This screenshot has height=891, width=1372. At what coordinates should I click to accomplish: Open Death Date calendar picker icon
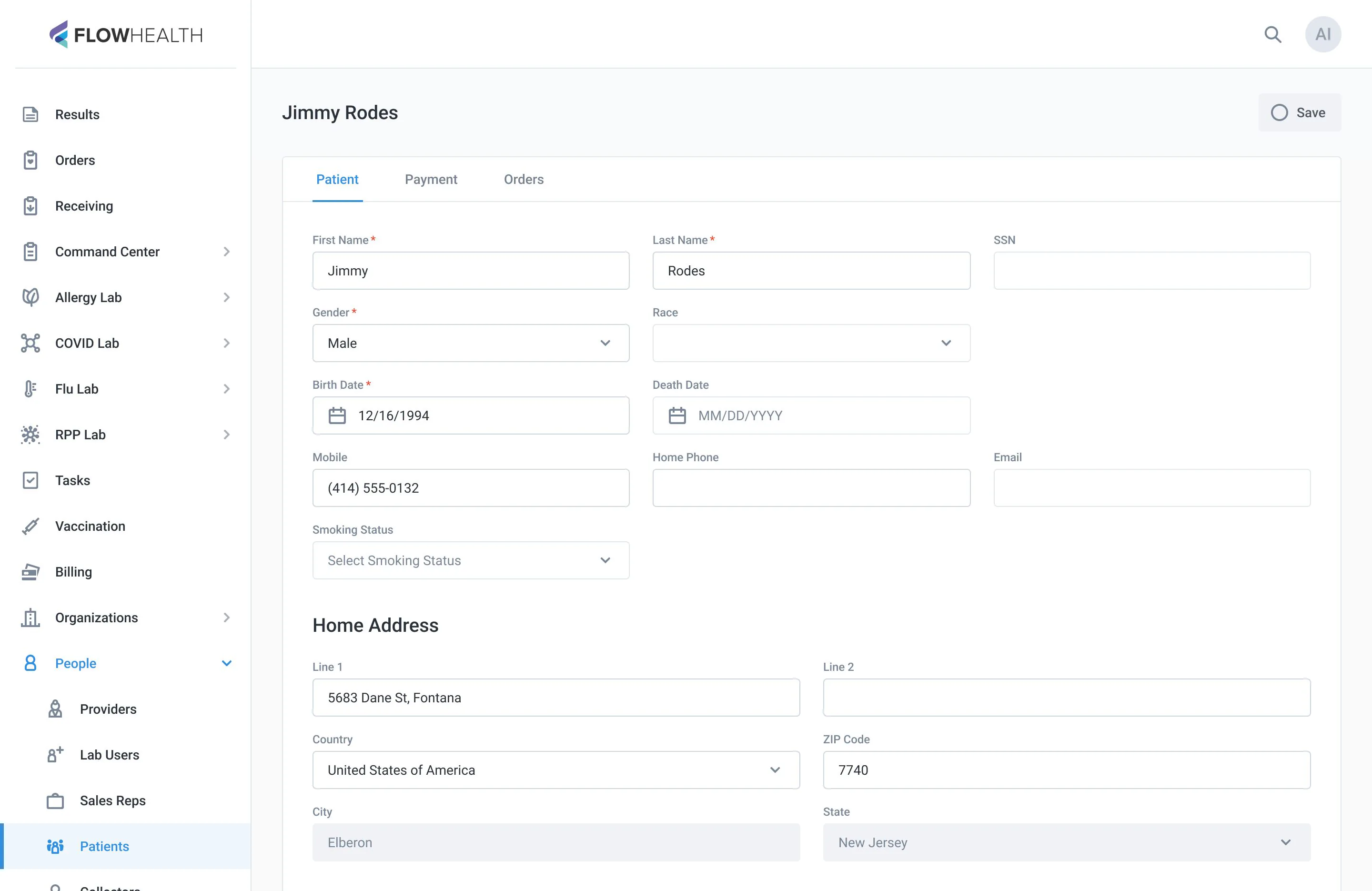point(677,416)
